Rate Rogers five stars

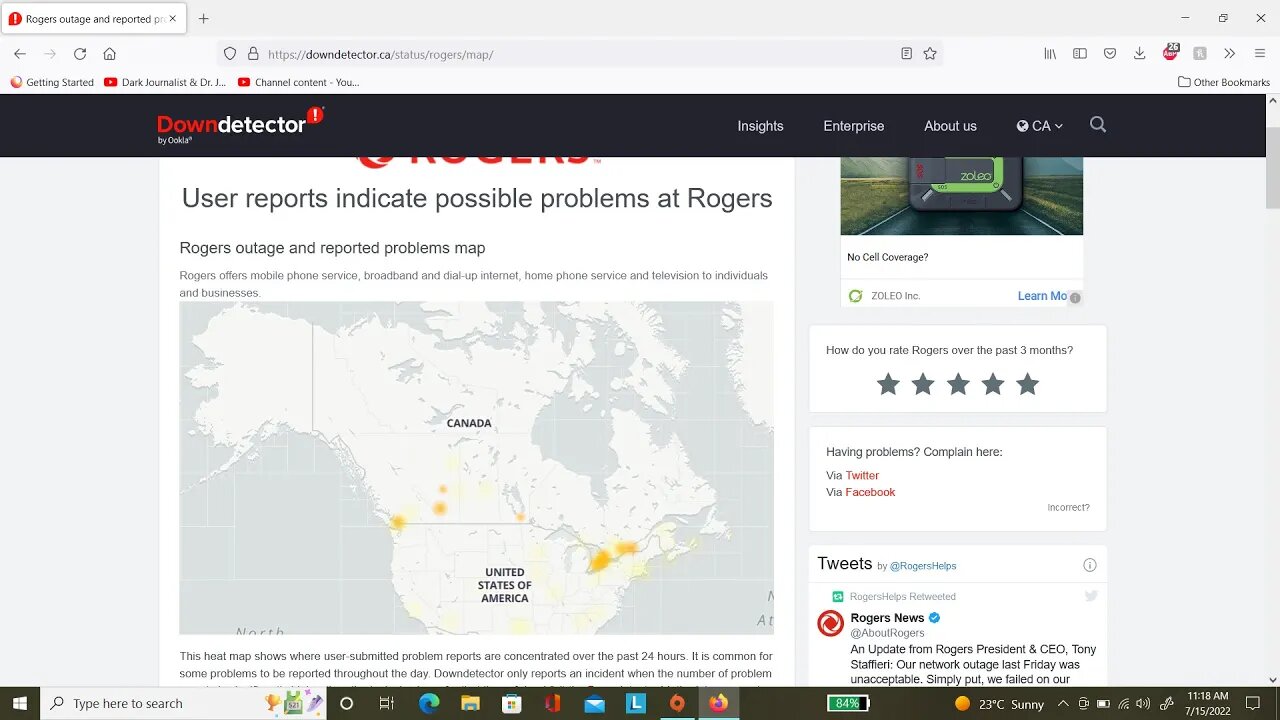[1027, 384]
